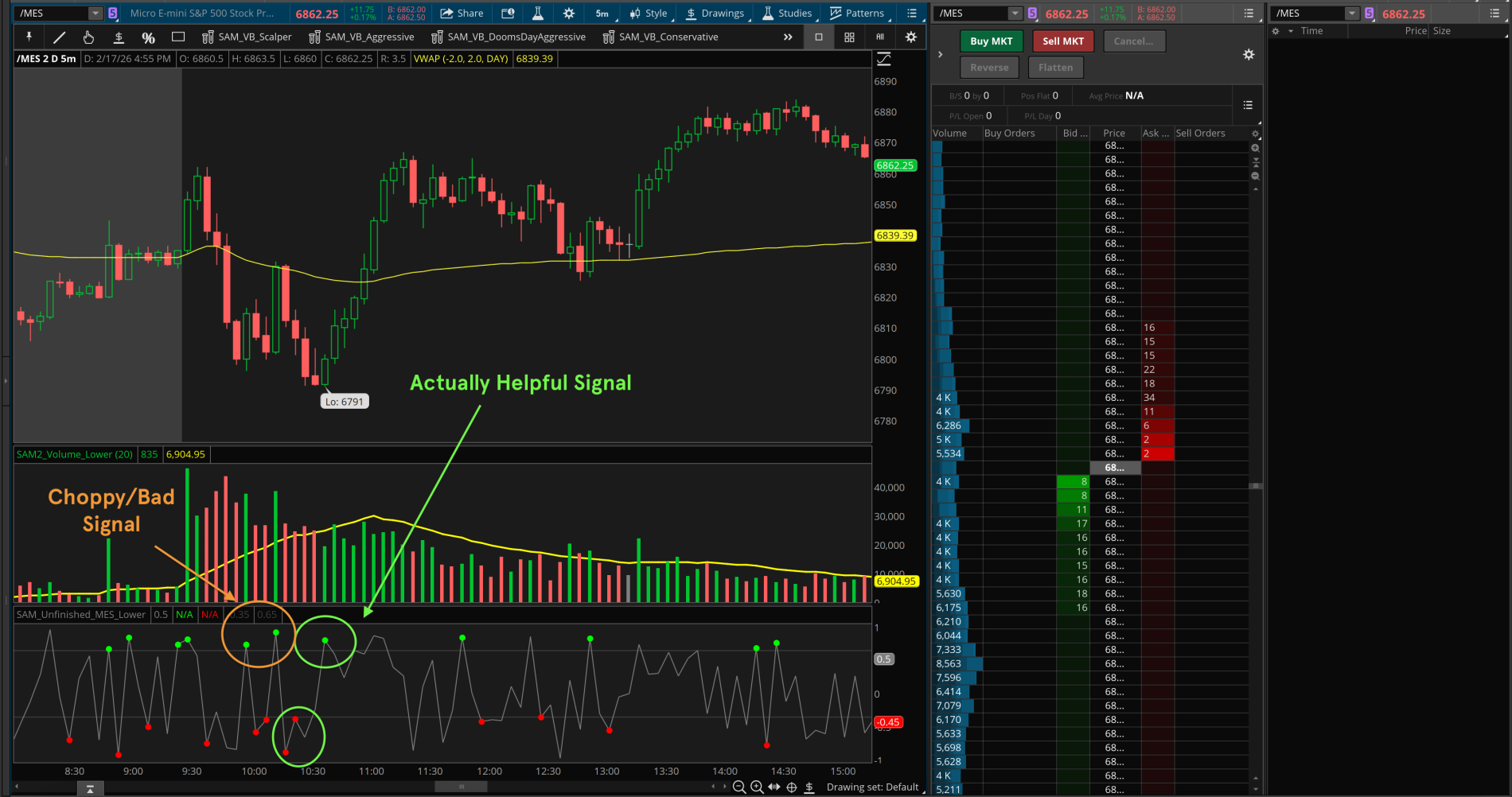Select the percent measurement tool

(148, 37)
